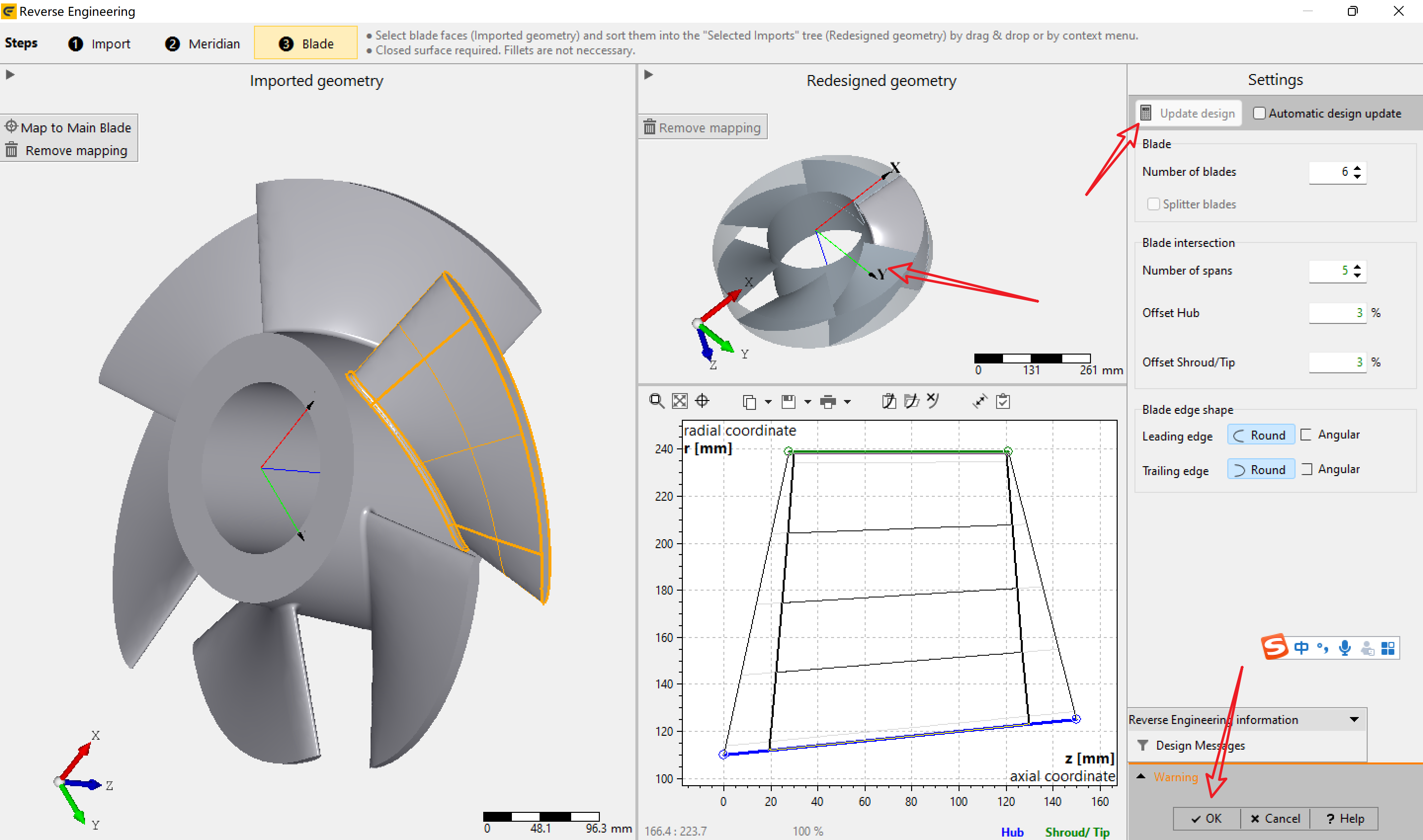Open Help from the bottom buttons
This screenshot has width=1423, height=840.
[1344, 818]
